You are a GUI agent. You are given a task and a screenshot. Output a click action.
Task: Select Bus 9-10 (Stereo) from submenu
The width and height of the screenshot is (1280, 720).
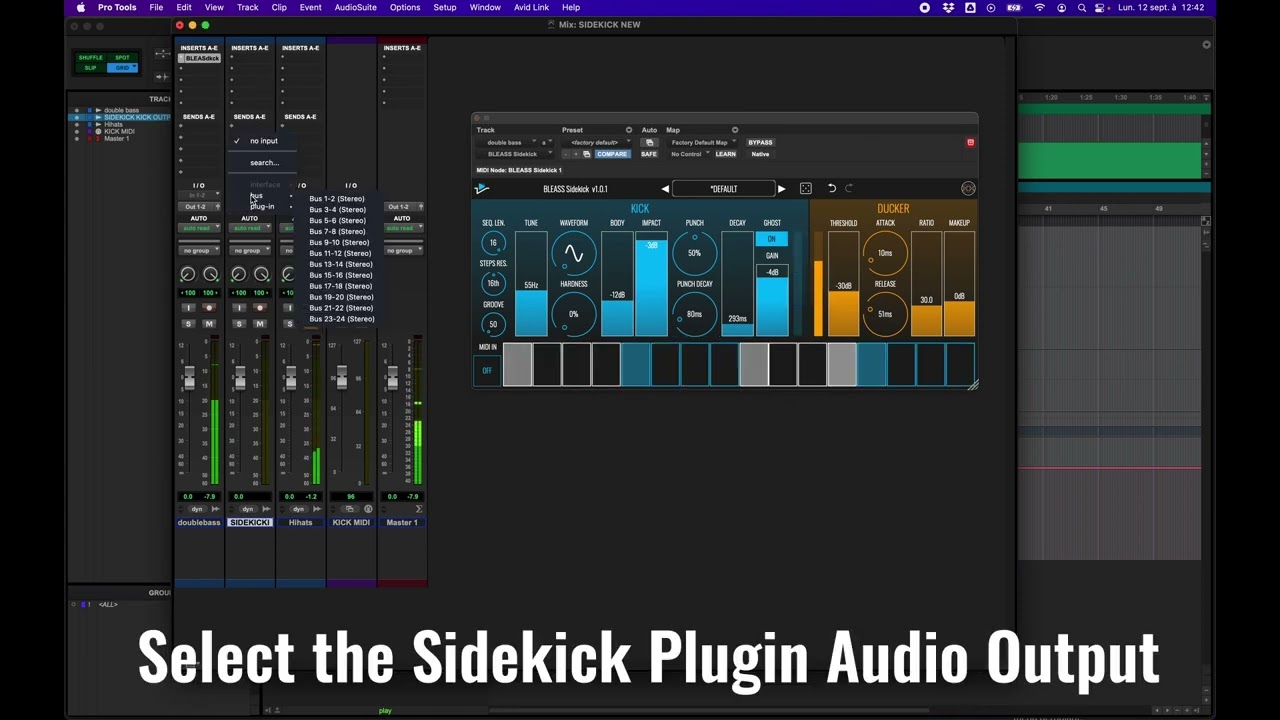[339, 243]
